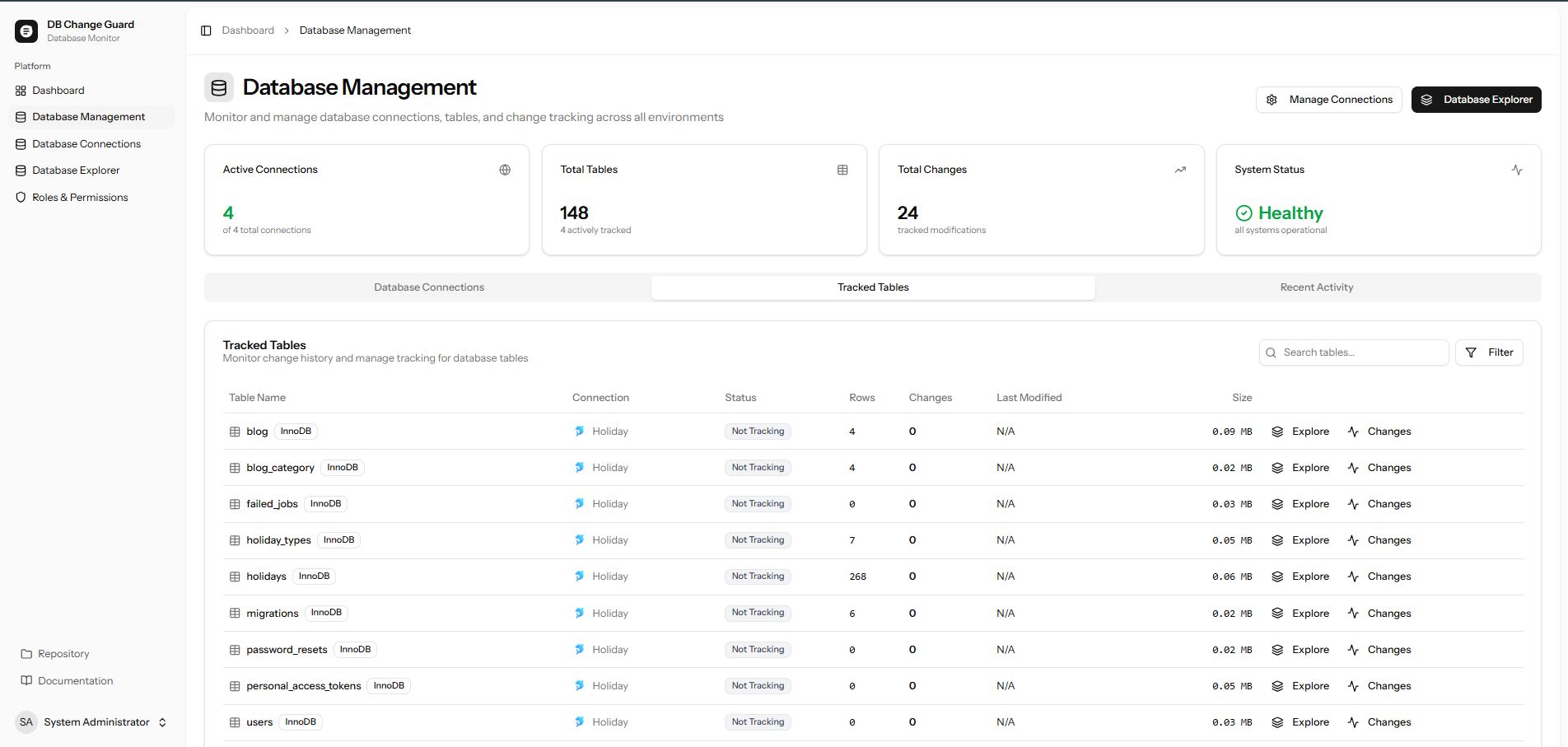
Task: Switch to the Recent Activity tab
Action: coord(1316,287)
